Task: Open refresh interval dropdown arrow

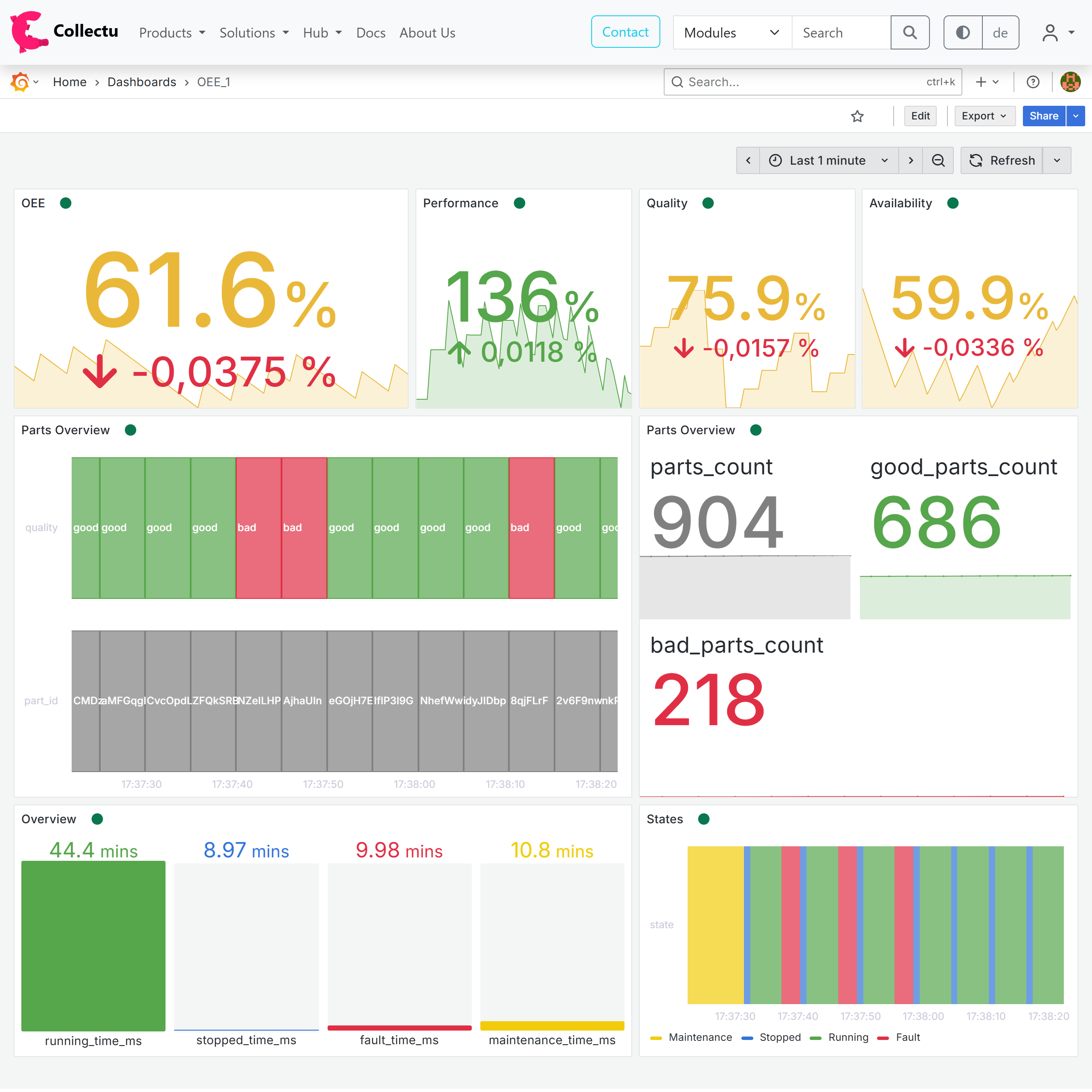Action: [x=1057, y=160]
